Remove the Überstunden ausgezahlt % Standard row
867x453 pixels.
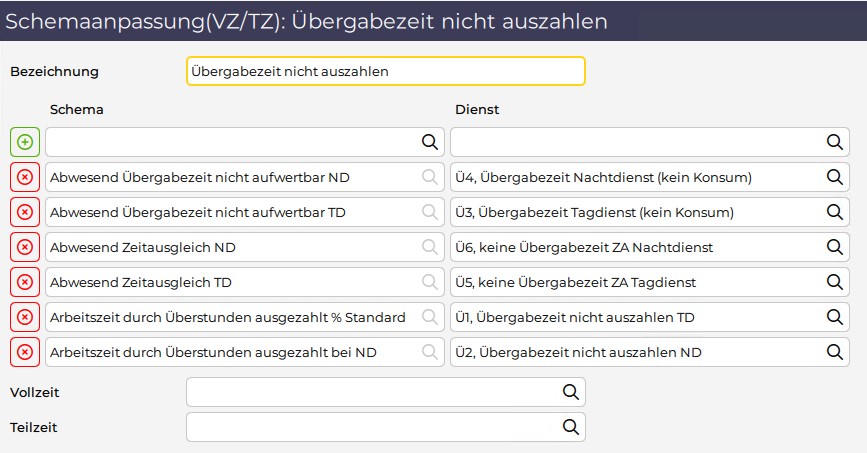click(x=25, y=317)
